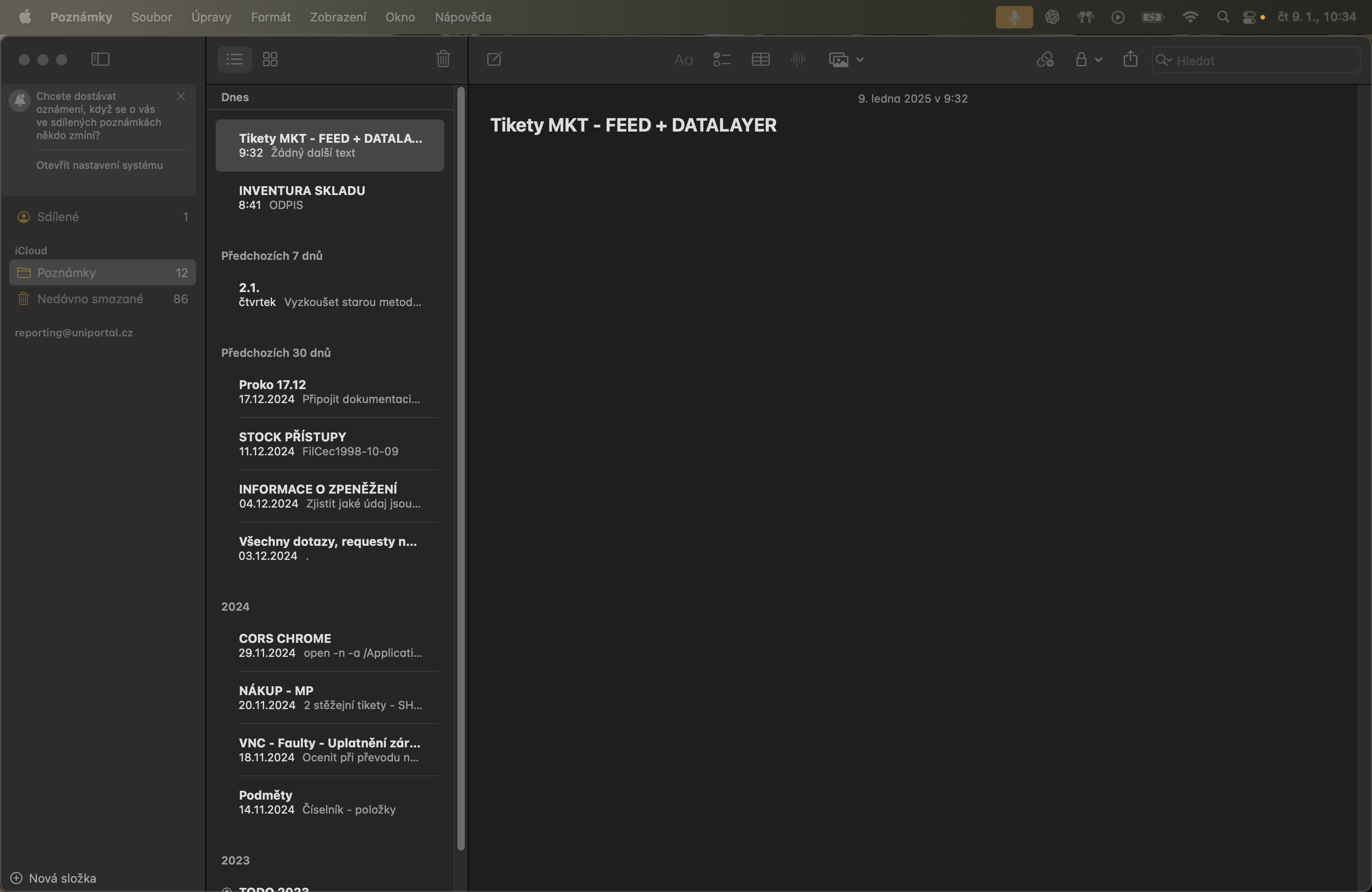The image size is (1372, 892).
Task: Switch to list view
Action: point(235,59)
